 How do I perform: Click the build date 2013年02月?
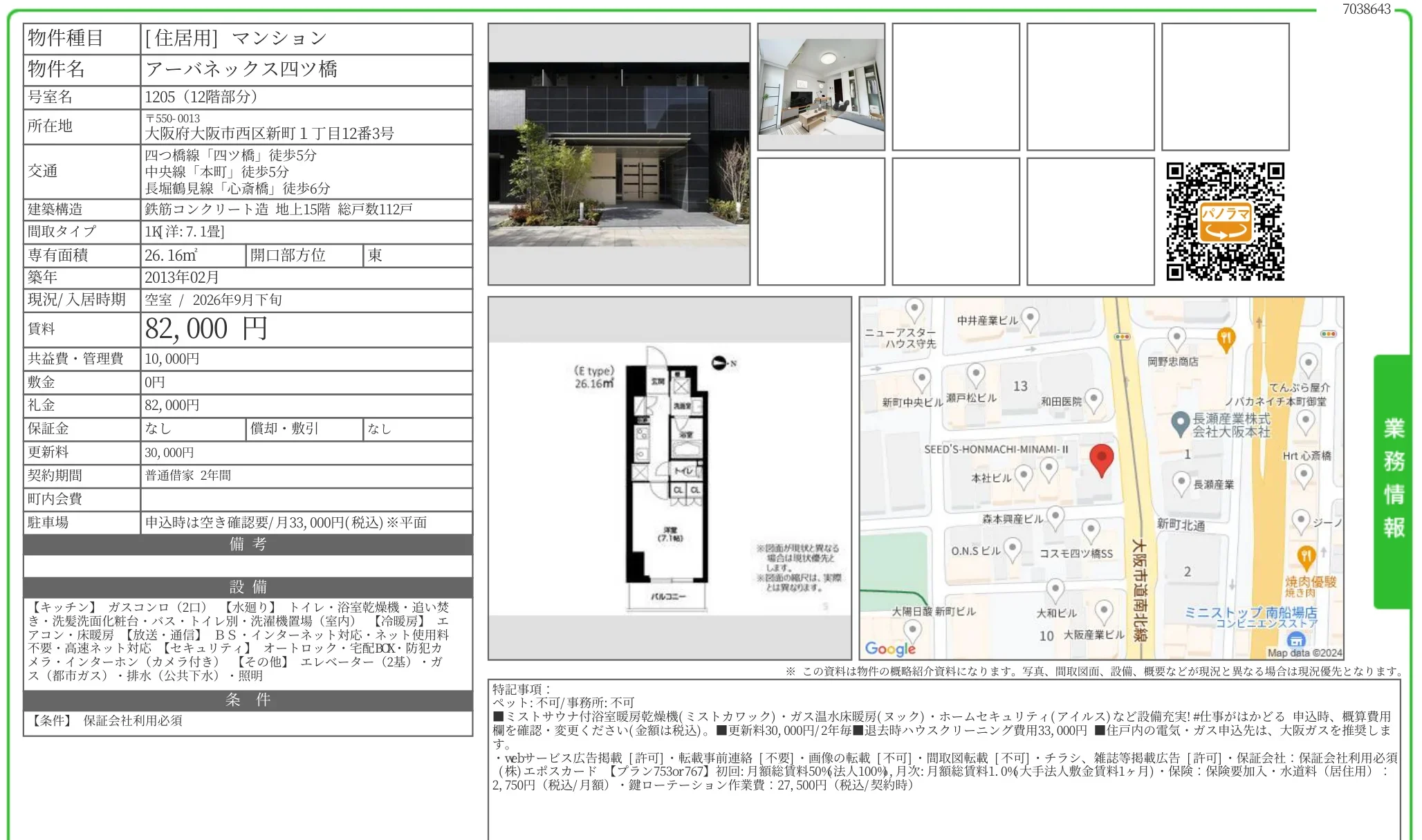[x=182, y=277]
